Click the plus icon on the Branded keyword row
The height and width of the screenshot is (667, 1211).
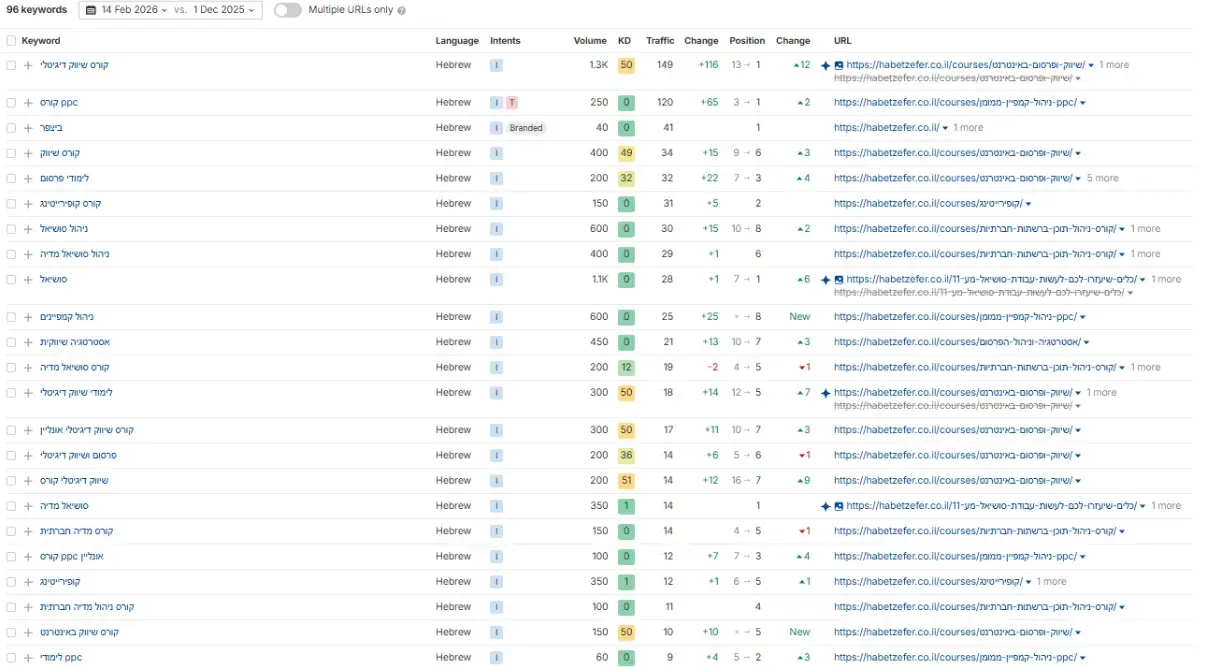(x=28, y=128)
